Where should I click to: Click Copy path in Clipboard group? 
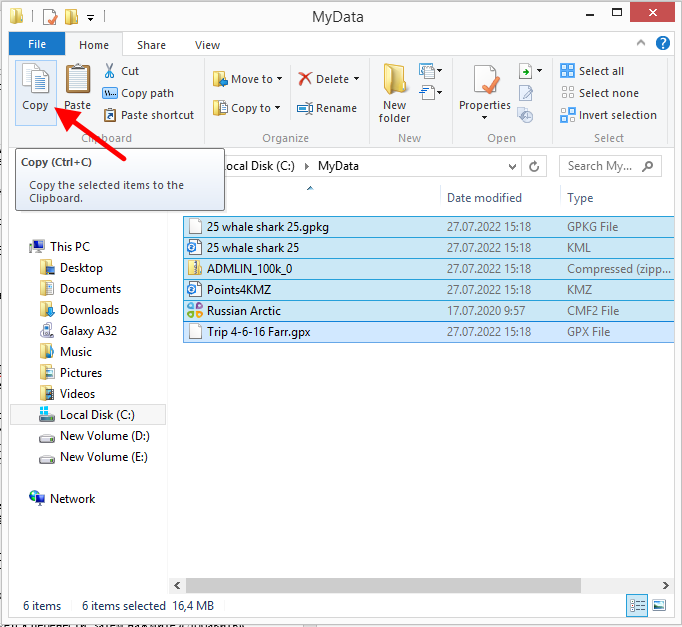[139, 93]
